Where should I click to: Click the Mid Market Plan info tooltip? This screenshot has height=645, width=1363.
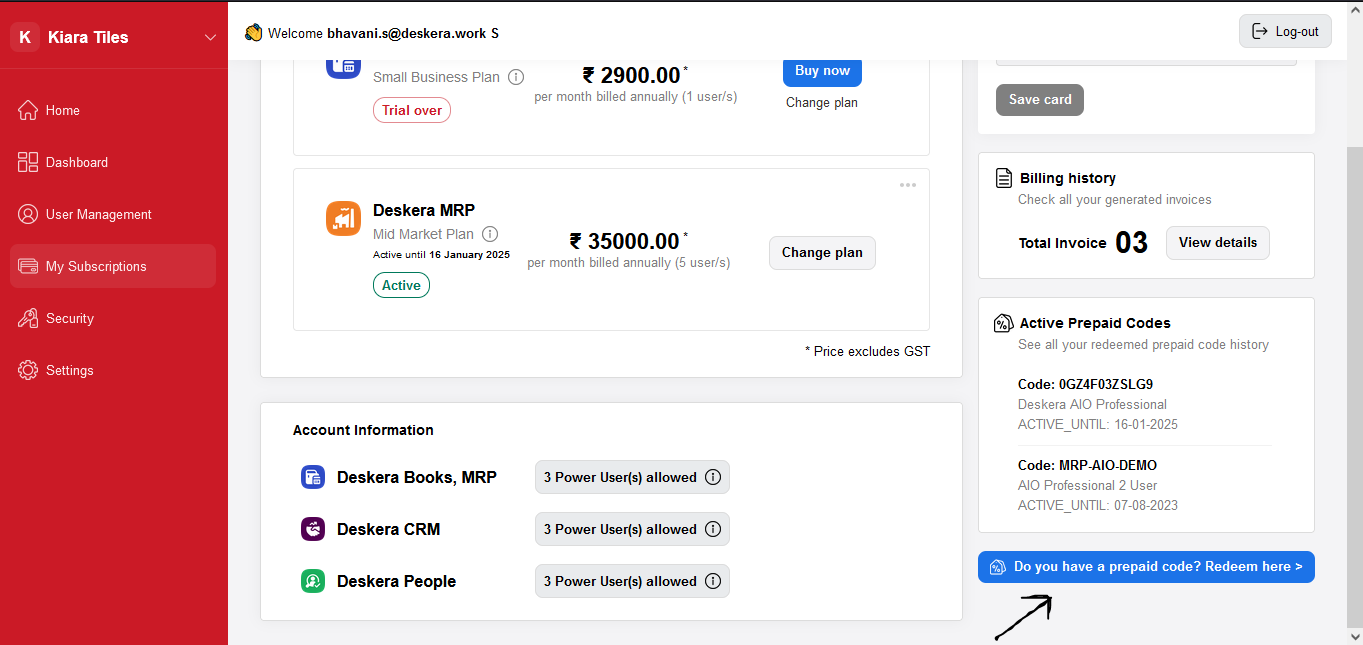coord(489,233)
